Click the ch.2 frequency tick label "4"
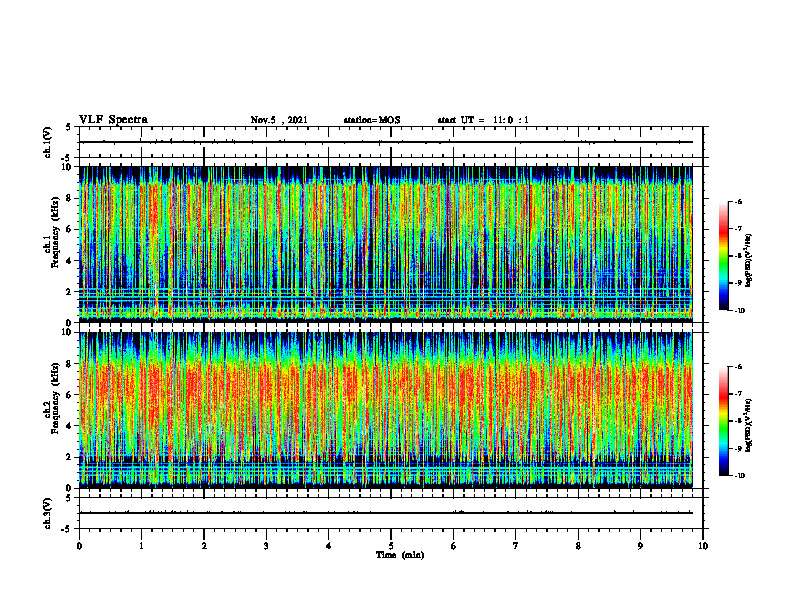Viewport: 792px width, 612px height. coord(69,426)
